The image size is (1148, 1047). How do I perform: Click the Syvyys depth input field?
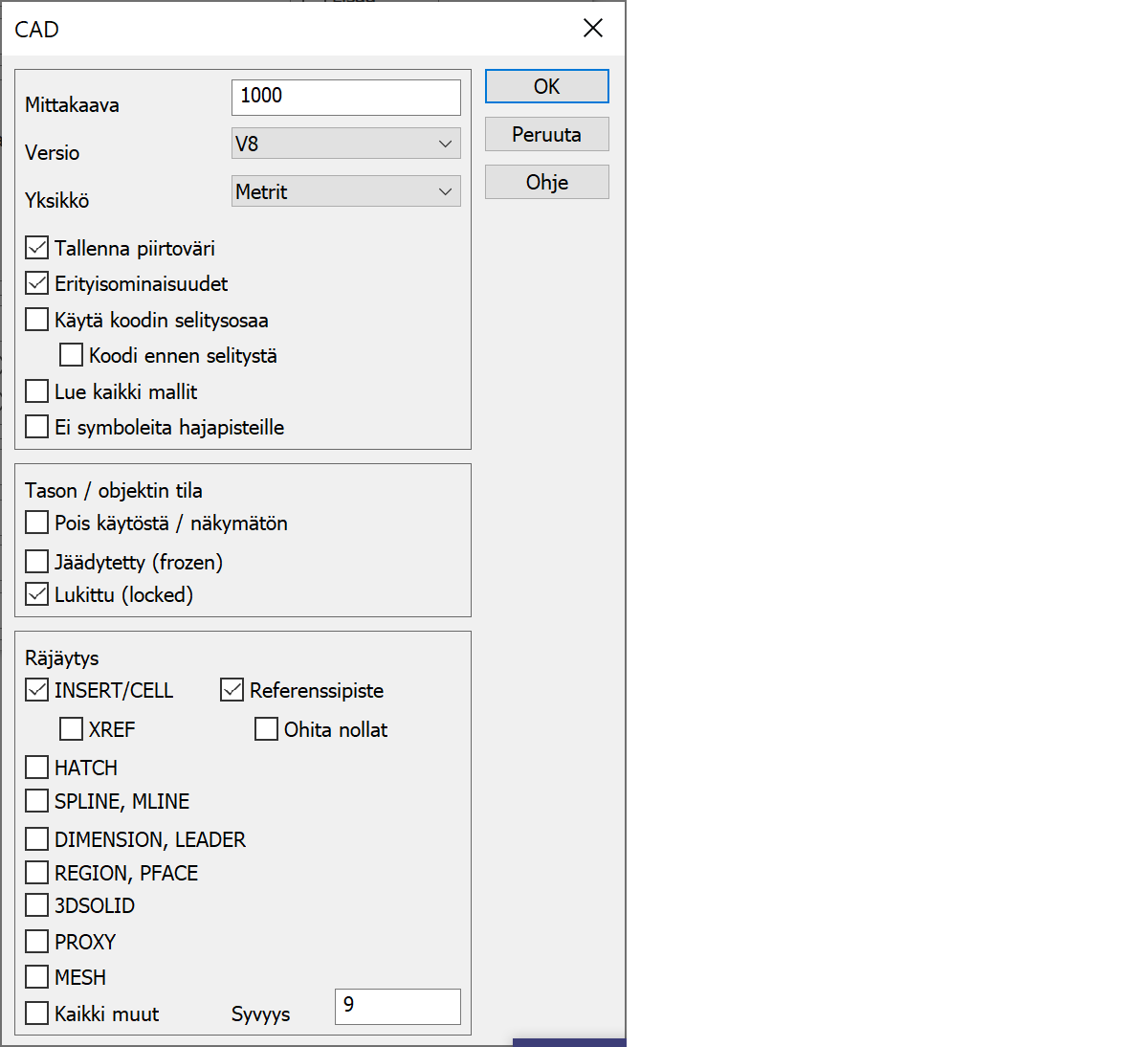click(397, 1006)
